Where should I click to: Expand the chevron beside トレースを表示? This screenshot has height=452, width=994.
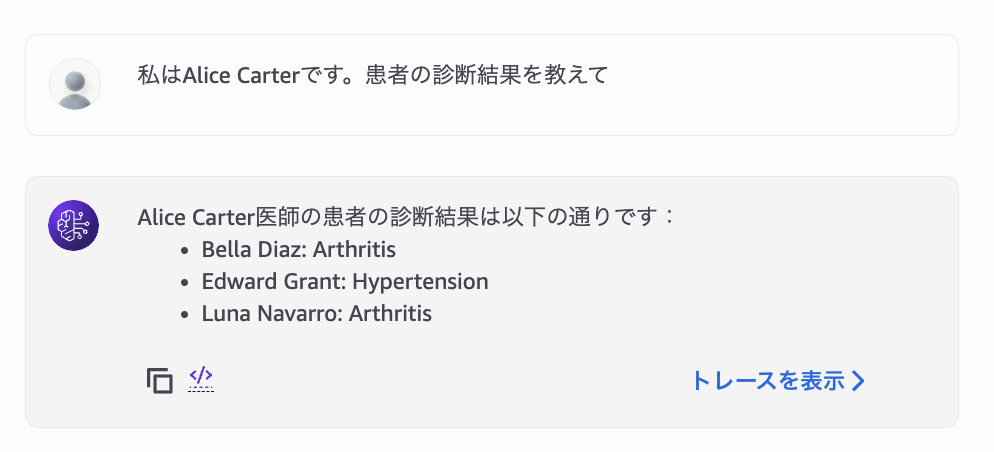coord(858,381)
